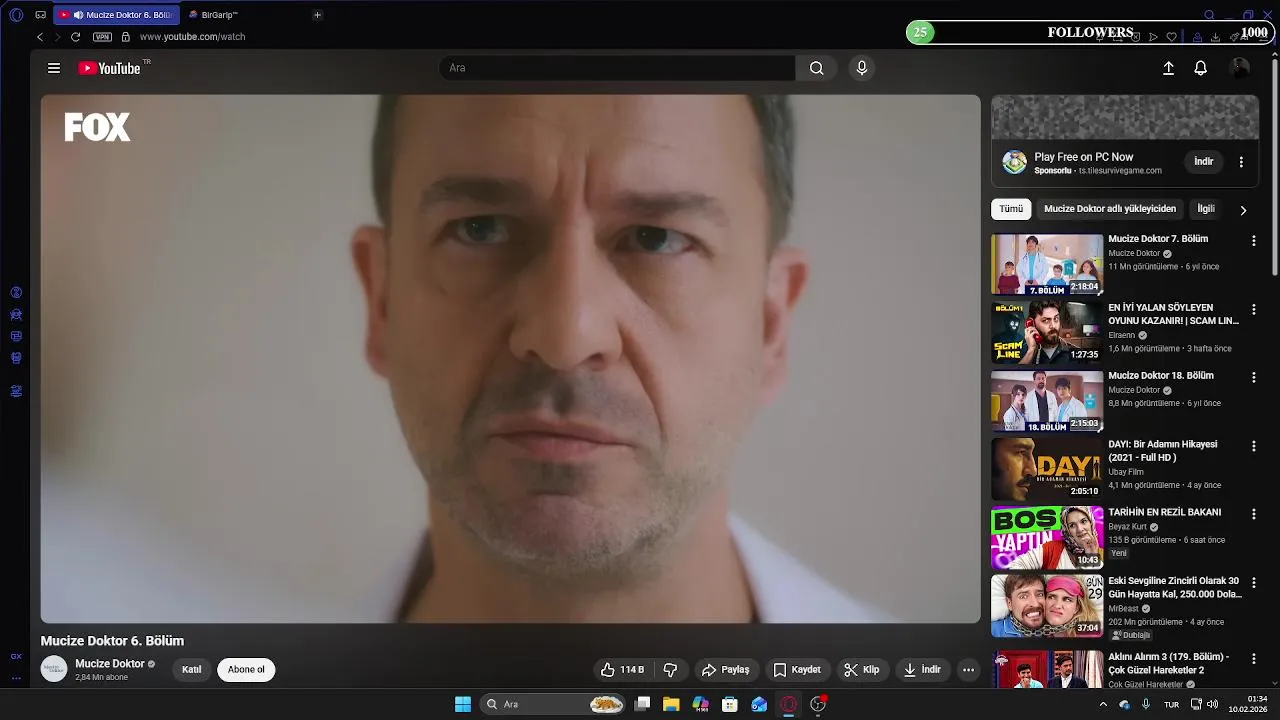Select 'Mucize Doktor adlı yükleyiciden' chip

(1110, 209)
